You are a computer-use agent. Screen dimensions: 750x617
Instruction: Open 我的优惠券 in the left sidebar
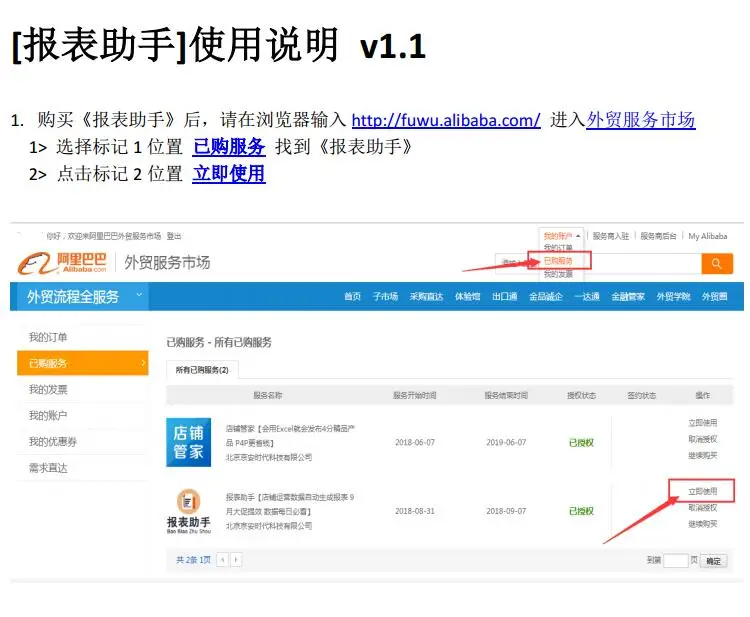click(53, 441)
